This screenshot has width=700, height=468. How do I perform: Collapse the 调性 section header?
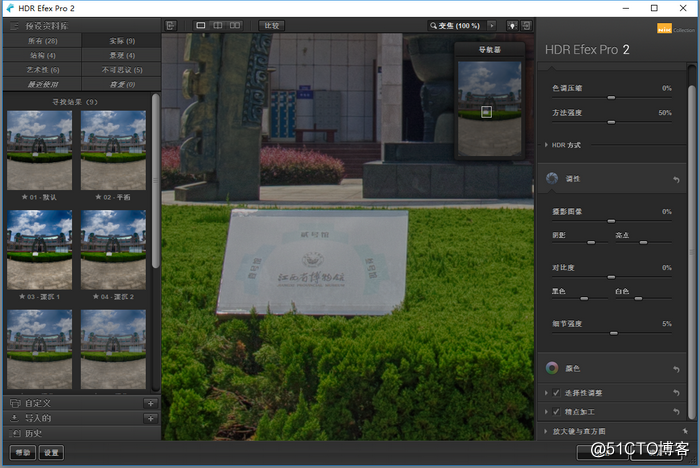tap(612, 179)
